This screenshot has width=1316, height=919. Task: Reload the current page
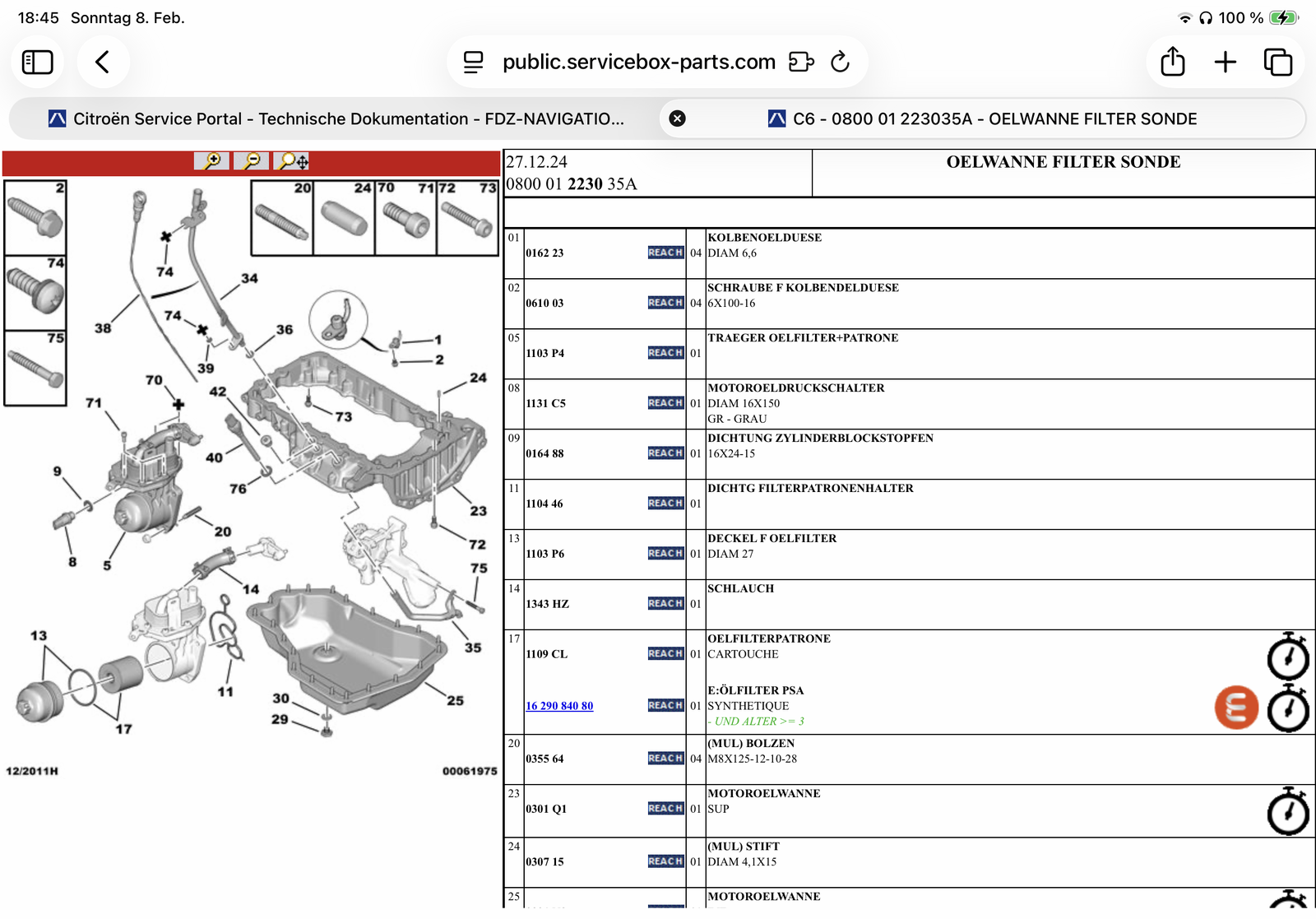[x=840, y=62]
